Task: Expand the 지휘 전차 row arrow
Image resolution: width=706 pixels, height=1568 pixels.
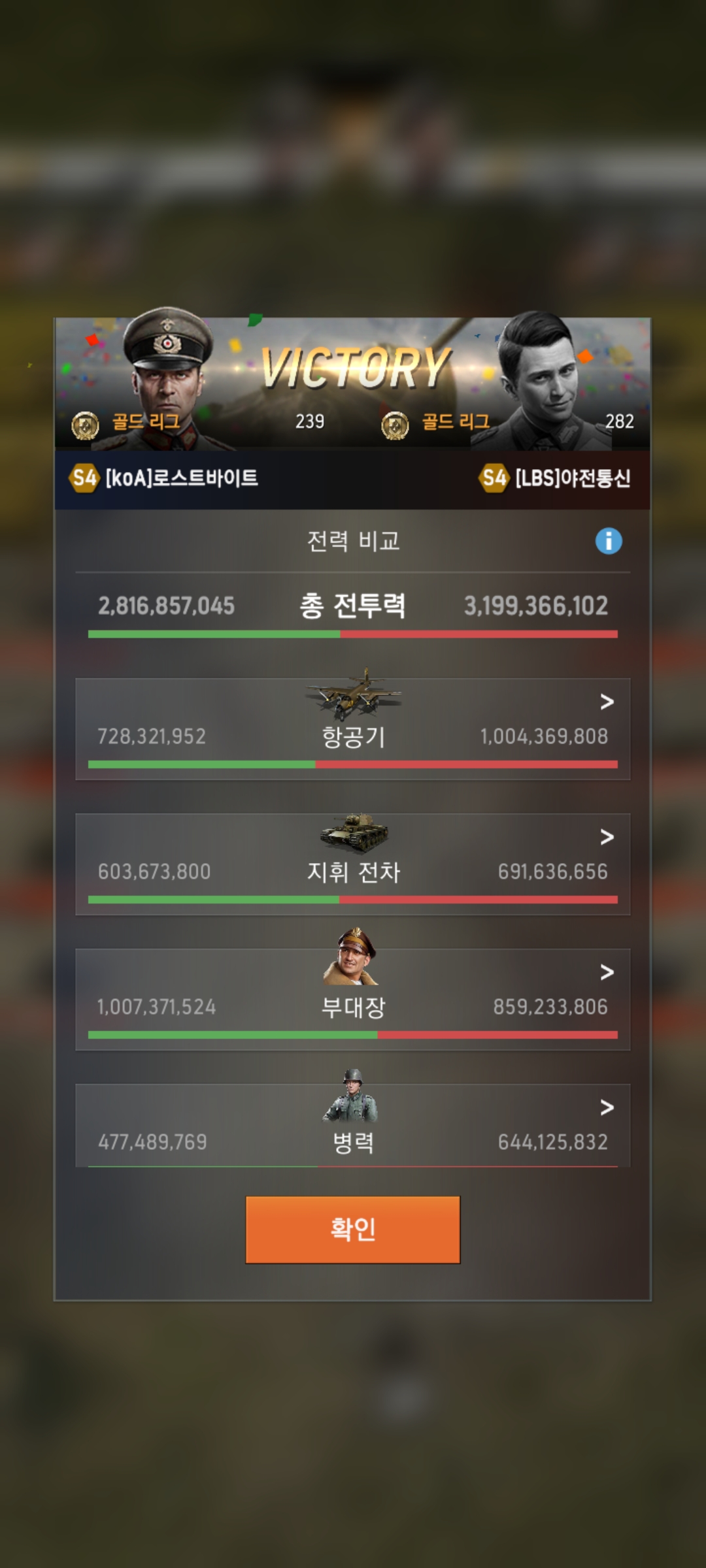Action: (x=607, y=837)
